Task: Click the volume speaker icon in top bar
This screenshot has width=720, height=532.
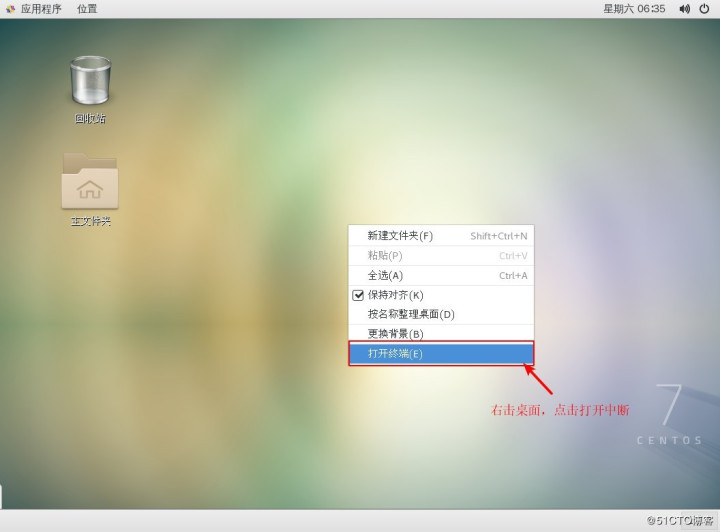Action: 685,9
